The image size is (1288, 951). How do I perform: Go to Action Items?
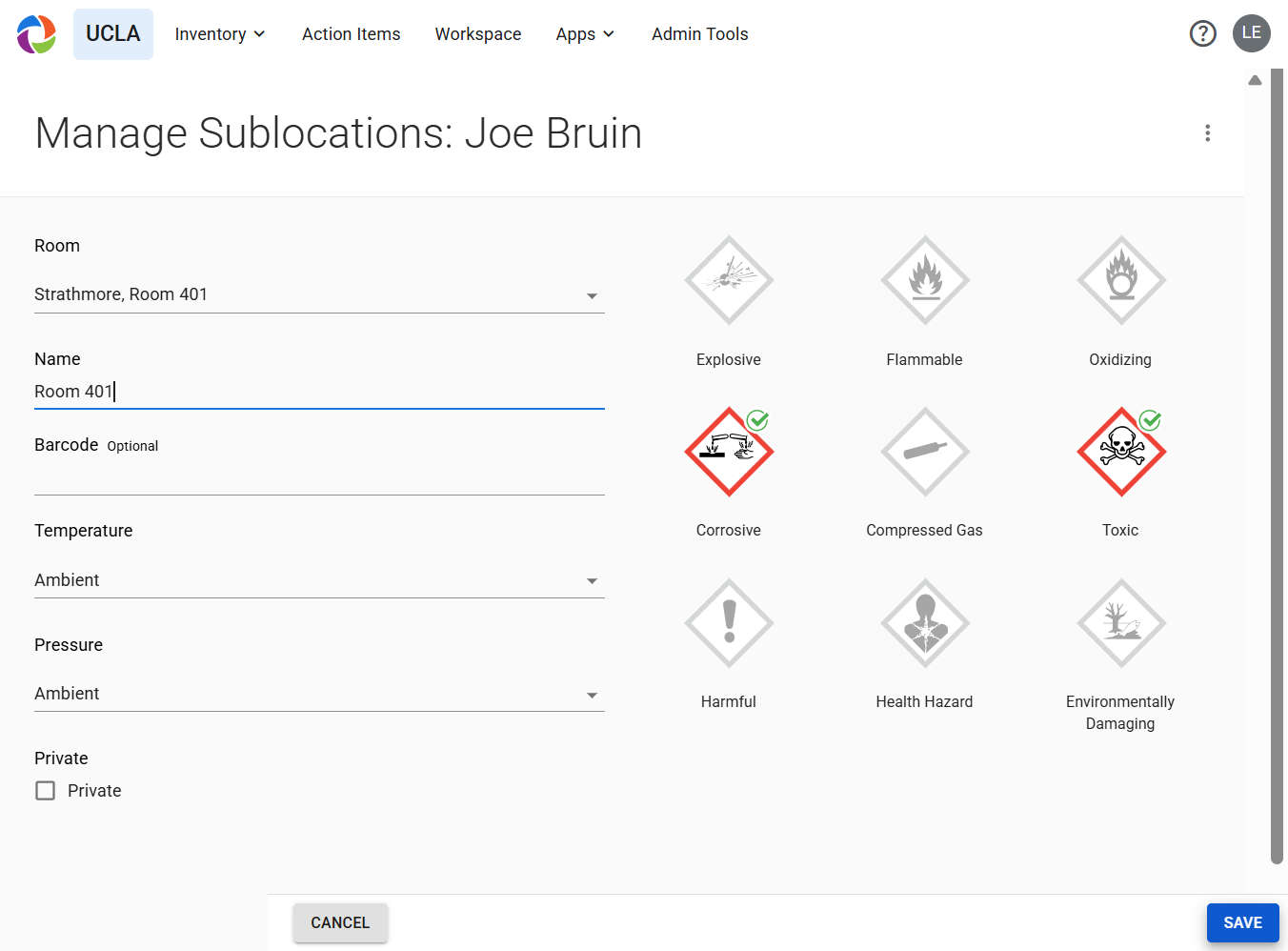(x=352, y=34)
